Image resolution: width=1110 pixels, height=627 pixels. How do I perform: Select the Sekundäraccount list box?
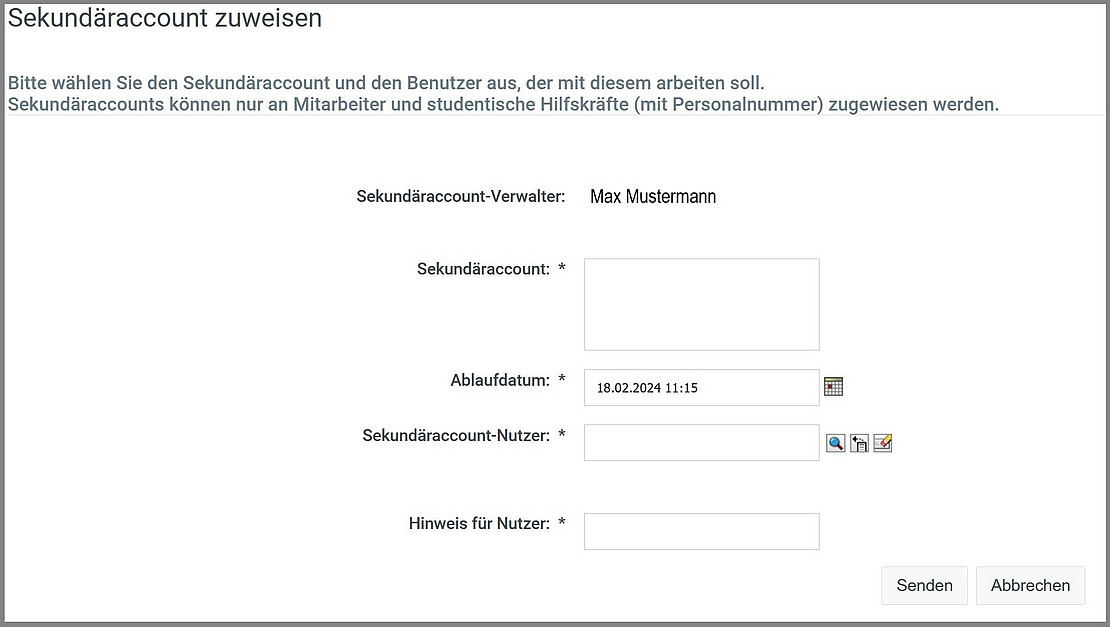[x=701, y=304]
